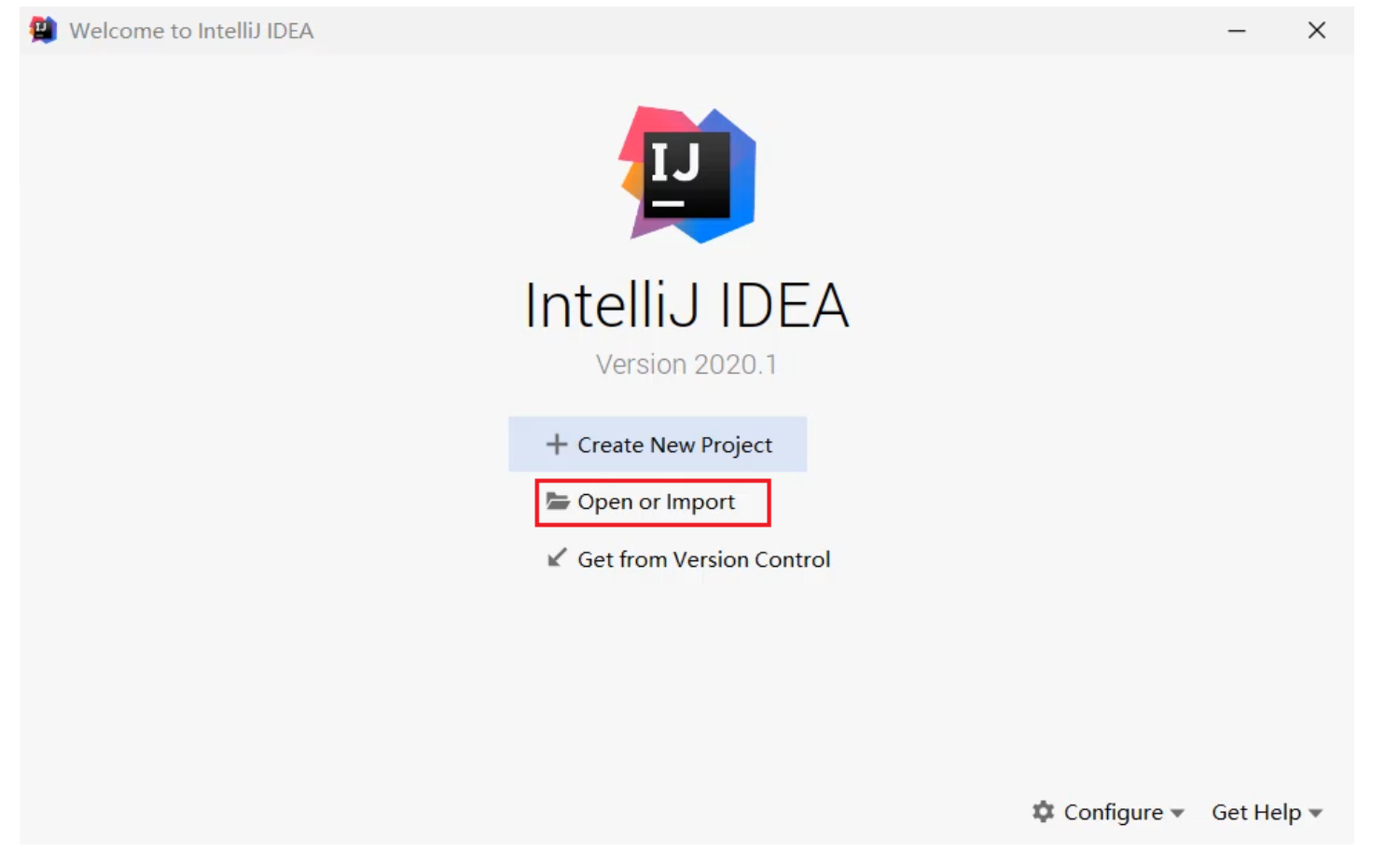Screen dimensions: 1400x852
Task: Close the Welcome to IntelliJ IDEA window
Action: 1317,31
